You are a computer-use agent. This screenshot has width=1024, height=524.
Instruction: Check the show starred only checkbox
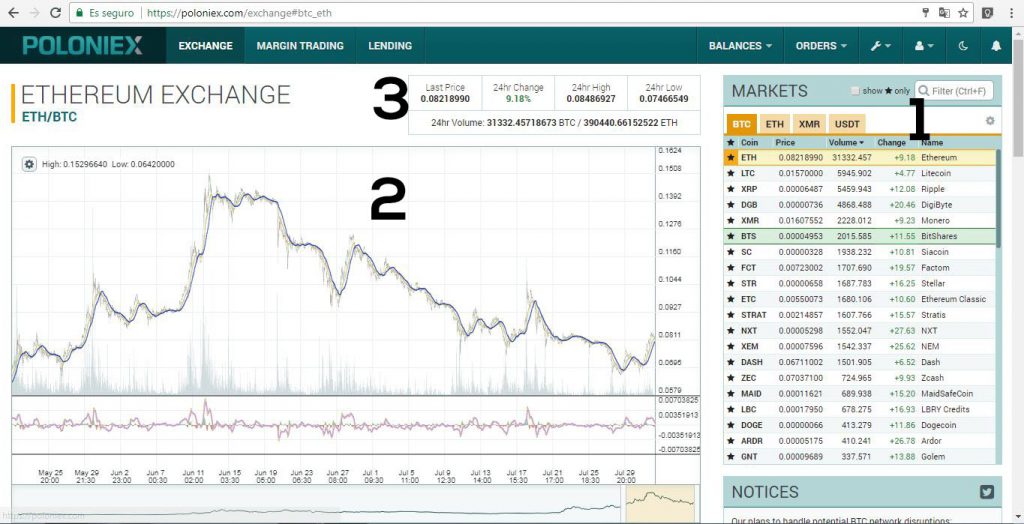(x=856, y=91)
